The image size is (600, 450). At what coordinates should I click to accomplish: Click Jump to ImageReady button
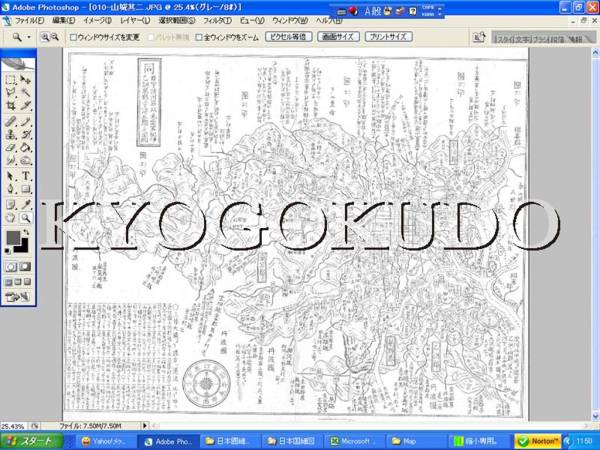click(18, 297)
